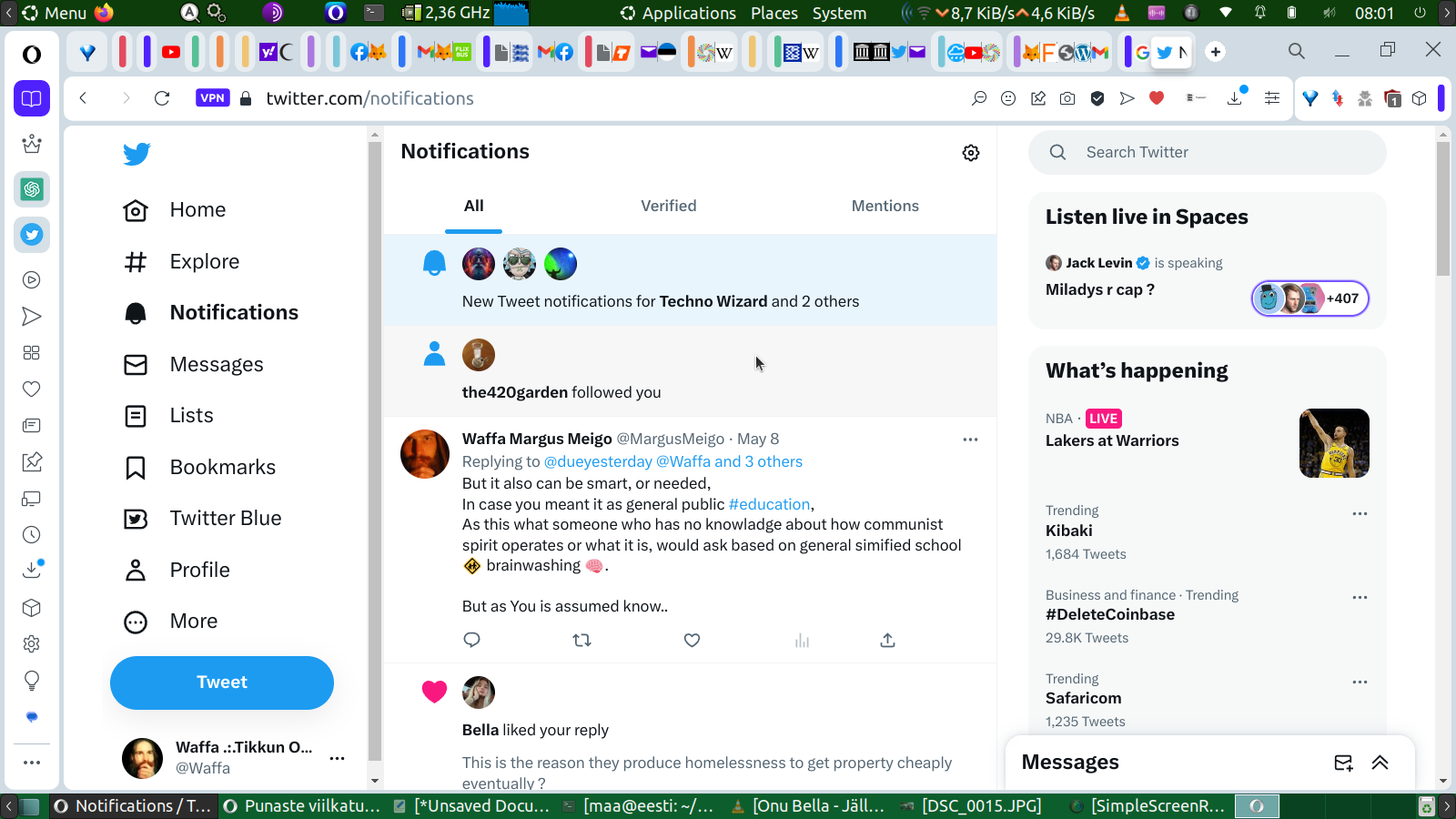Screen dimensions: 1456x819
Task: Open the YouTube pinned tab
Action: 171,52
